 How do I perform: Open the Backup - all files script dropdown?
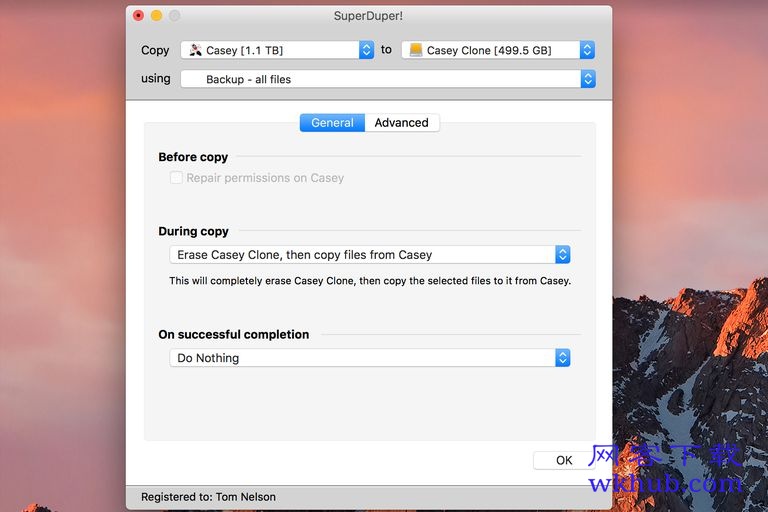pos(388,79)
